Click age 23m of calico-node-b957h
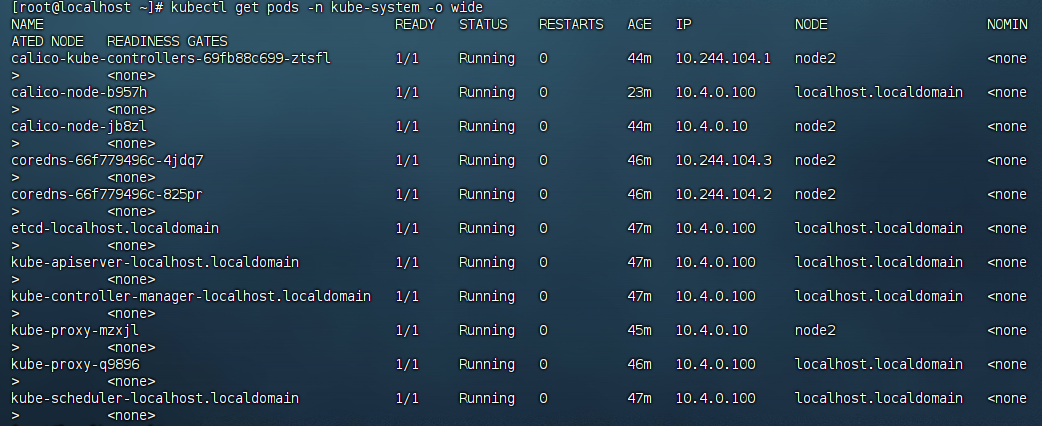Image resolution: width=1042 pixels, height=426 pixels. pos(639,92)
